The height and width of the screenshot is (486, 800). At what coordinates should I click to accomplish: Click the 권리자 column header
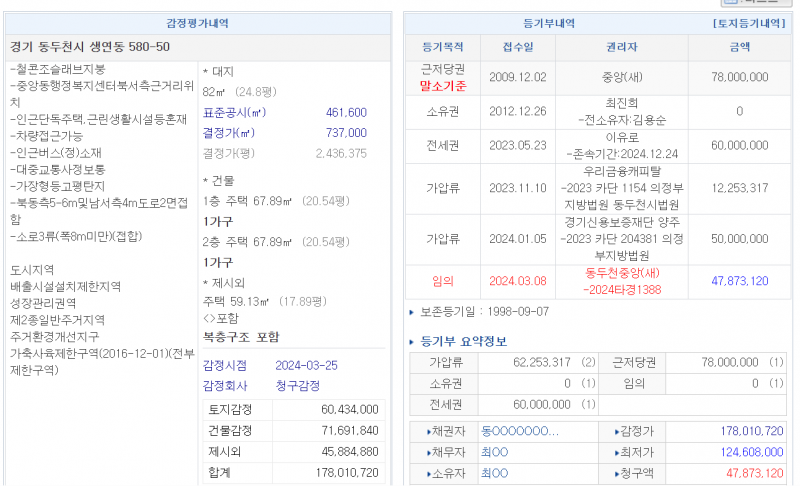click(622, 47)
